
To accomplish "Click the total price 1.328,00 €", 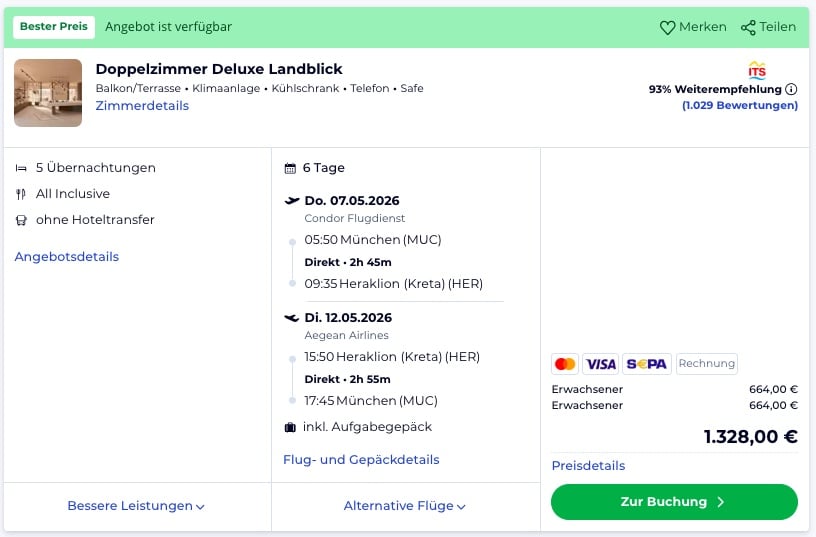I will (750, 437).
